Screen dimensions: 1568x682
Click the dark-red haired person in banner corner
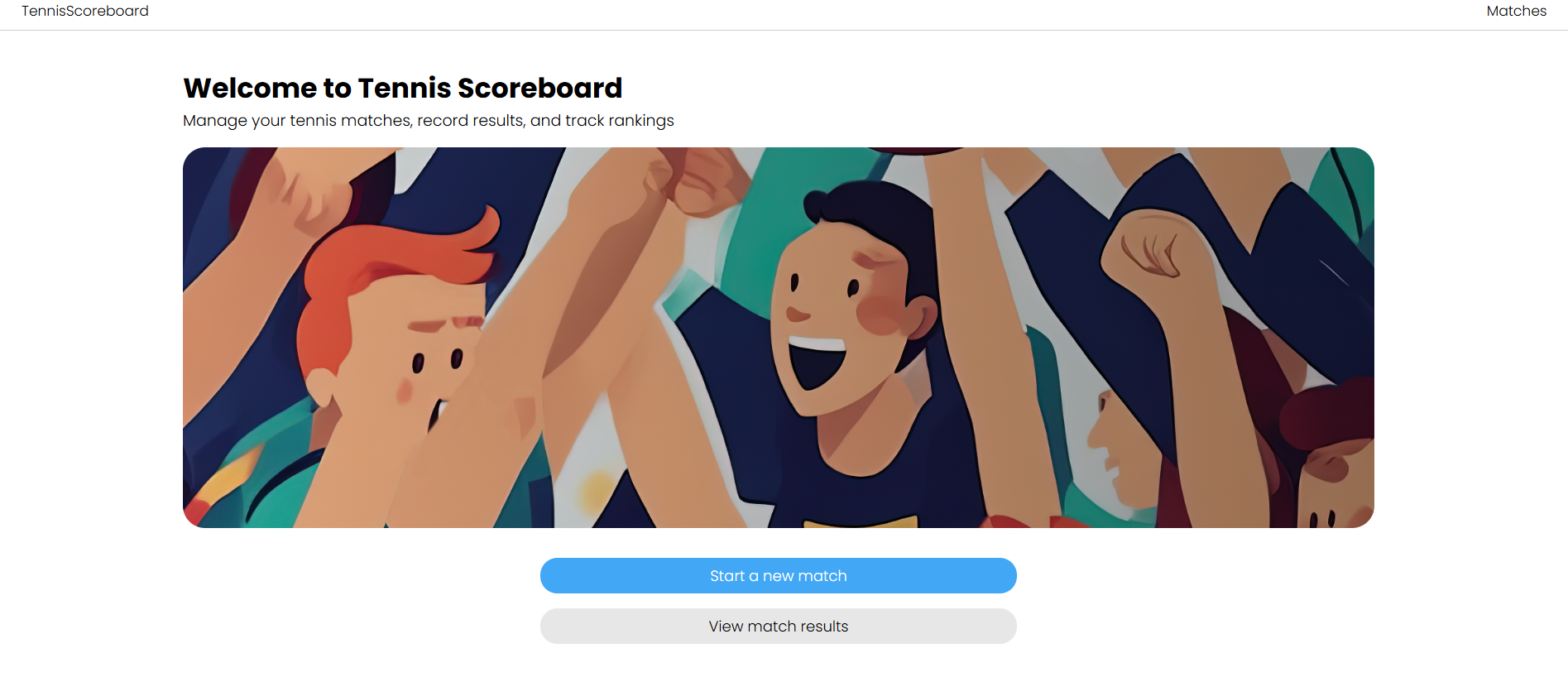(1328, 455)
